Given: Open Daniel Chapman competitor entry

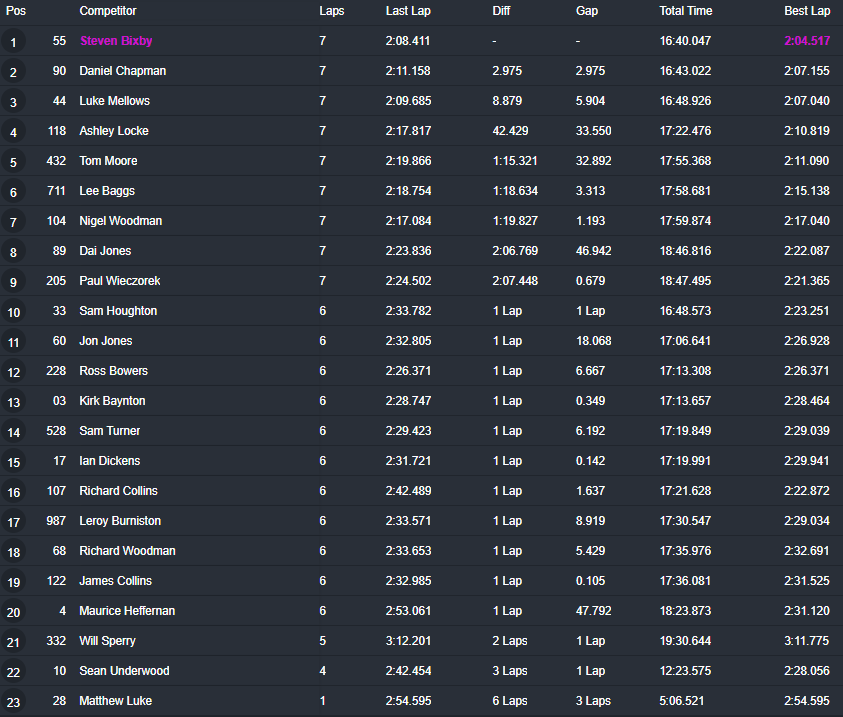Looking at the screenshot, I should pyautogui.click(x=123, y=71).
